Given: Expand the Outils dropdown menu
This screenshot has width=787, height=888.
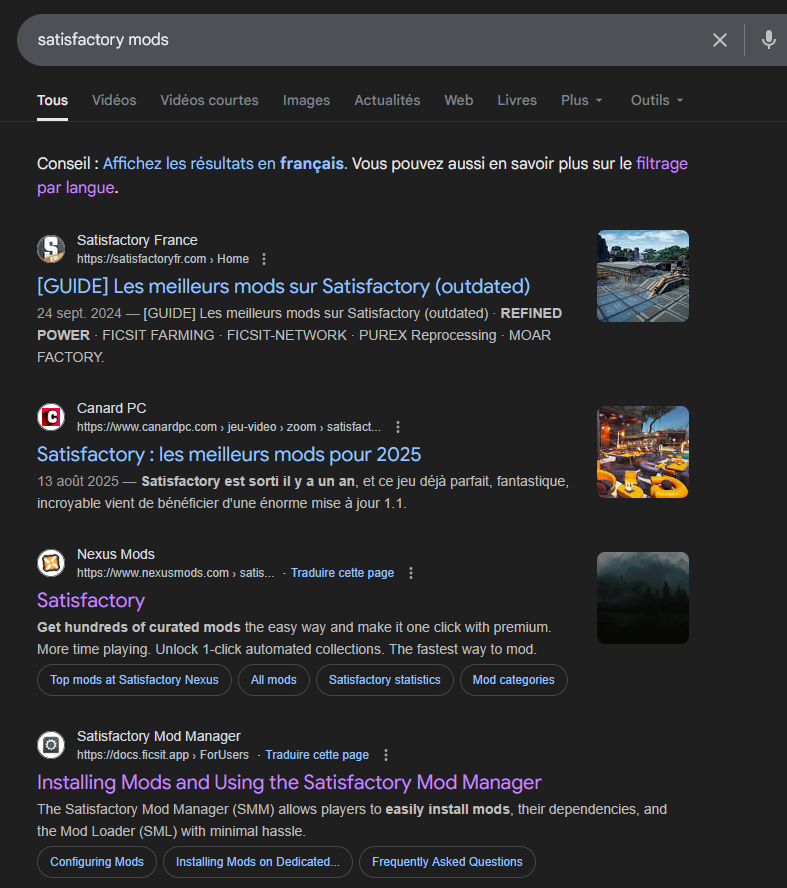Looking at the screenshot, I should point(657,100).
